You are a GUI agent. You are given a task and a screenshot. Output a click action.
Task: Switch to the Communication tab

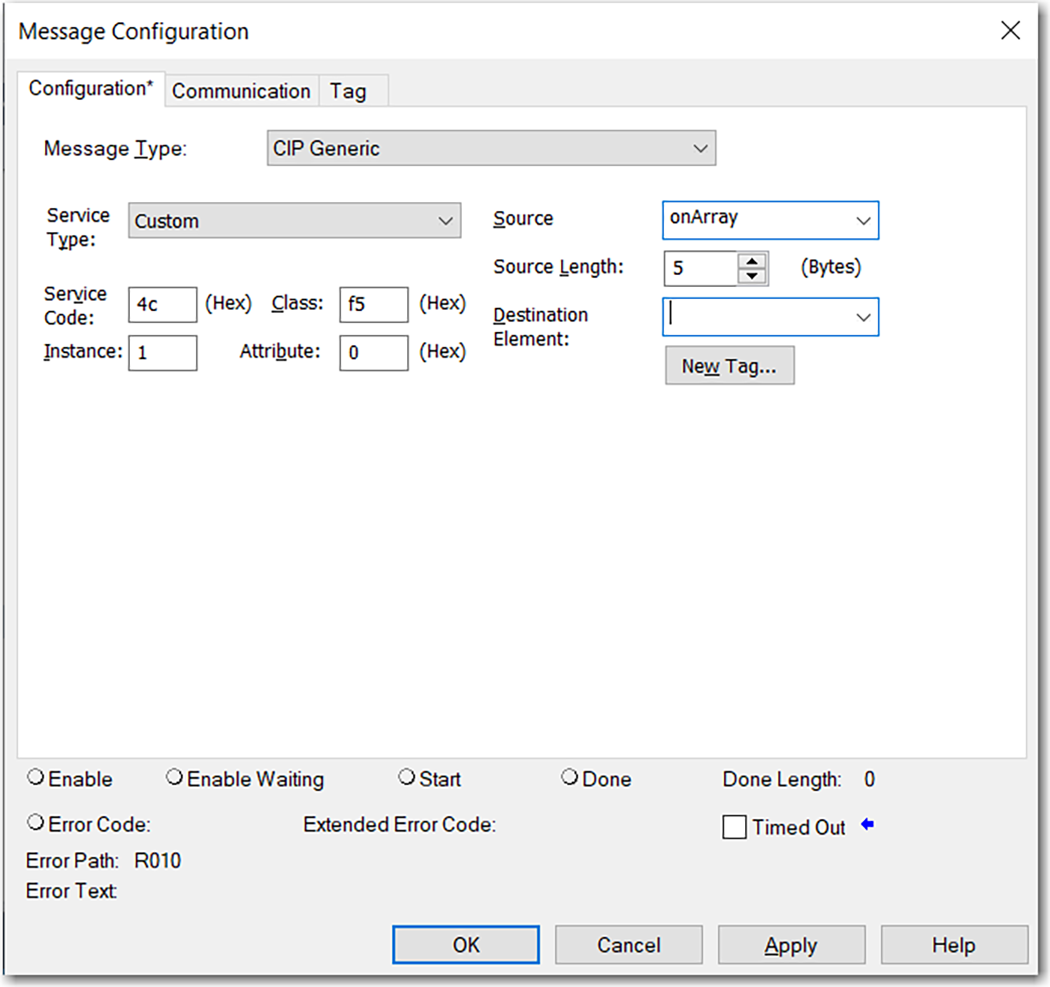(241, 90)
